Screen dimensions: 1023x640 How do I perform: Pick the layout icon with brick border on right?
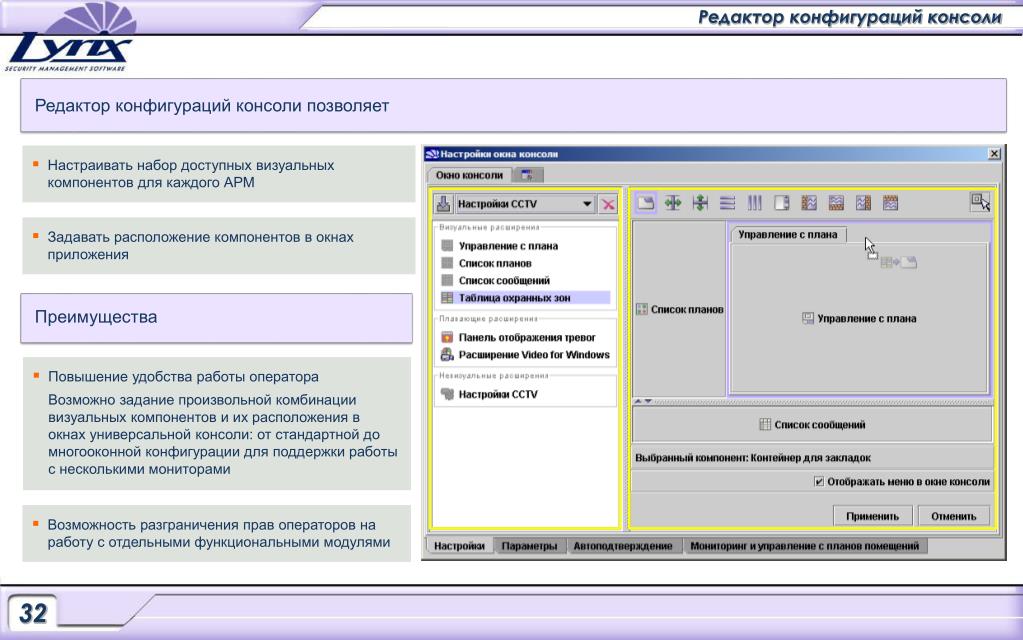click(x=863, y=203)
